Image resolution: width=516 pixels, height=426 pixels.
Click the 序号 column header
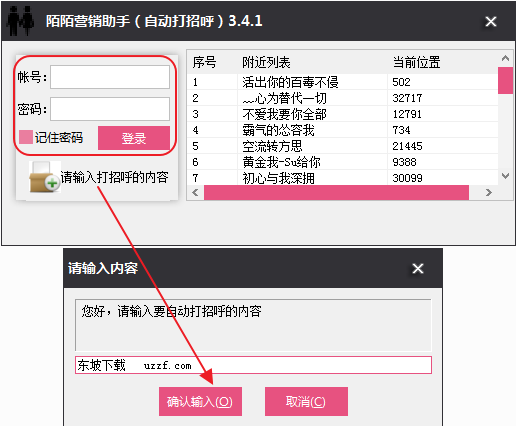coord(204,62)
